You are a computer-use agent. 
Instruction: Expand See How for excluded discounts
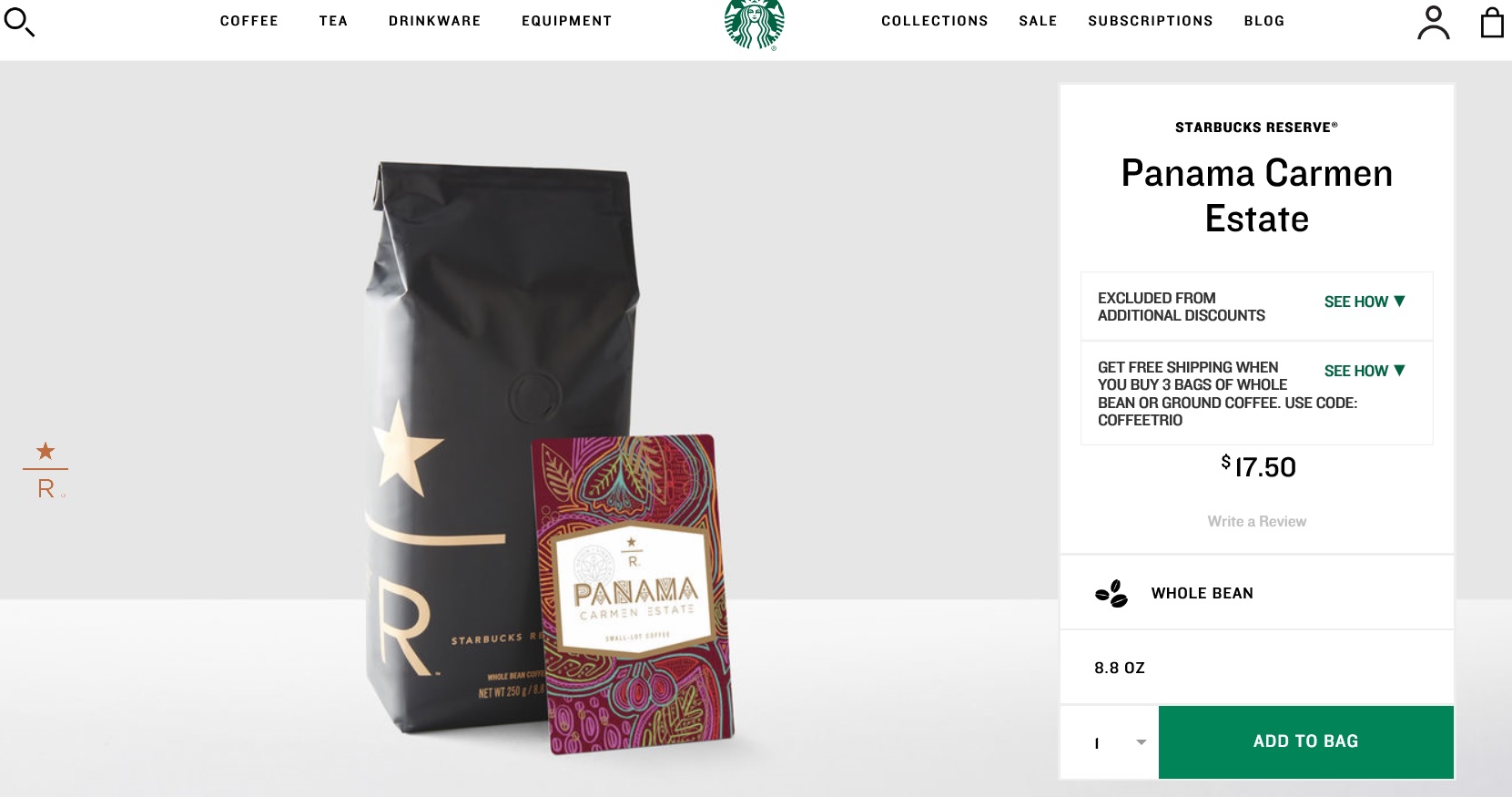coord(1365,301)
